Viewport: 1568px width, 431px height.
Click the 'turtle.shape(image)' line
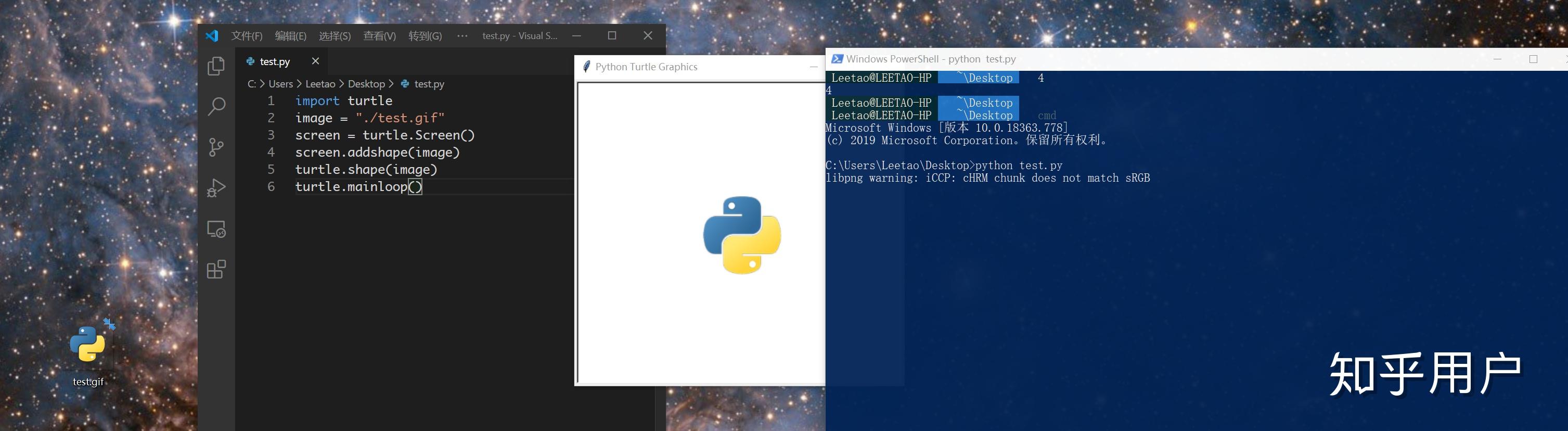coord(366,169)
